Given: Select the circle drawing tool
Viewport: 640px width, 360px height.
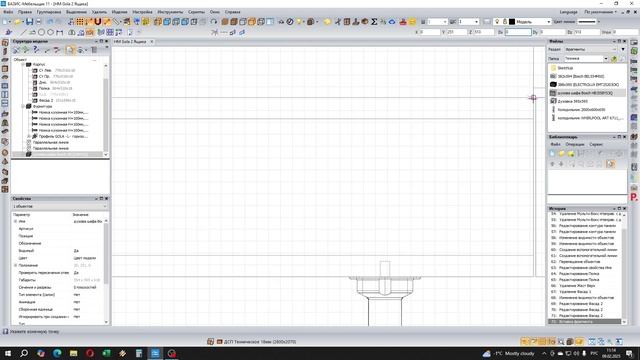Looking at the screenshot, I should [41, 32].
